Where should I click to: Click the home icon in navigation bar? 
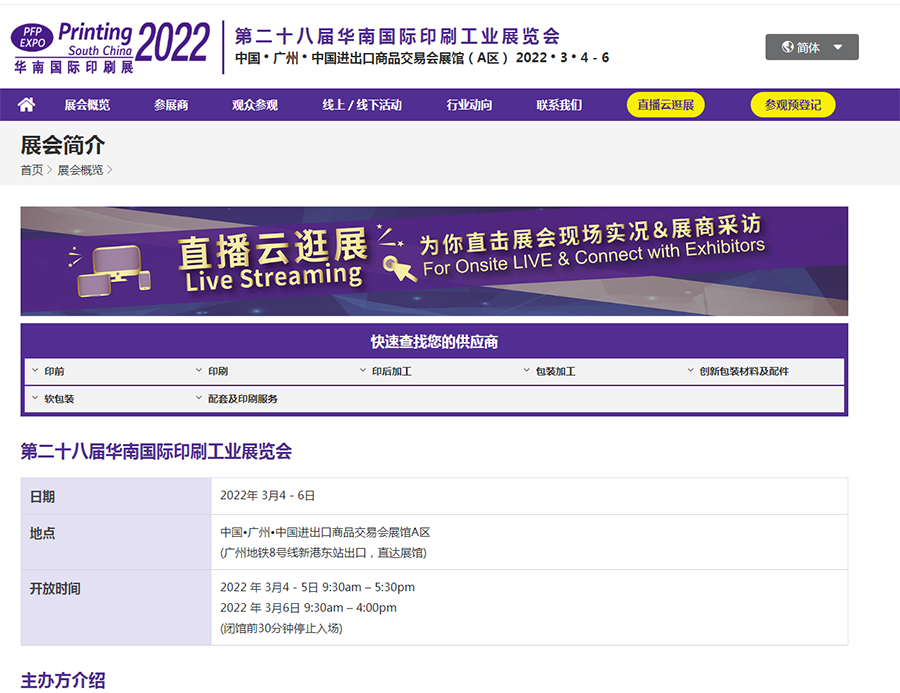point(27,105)
